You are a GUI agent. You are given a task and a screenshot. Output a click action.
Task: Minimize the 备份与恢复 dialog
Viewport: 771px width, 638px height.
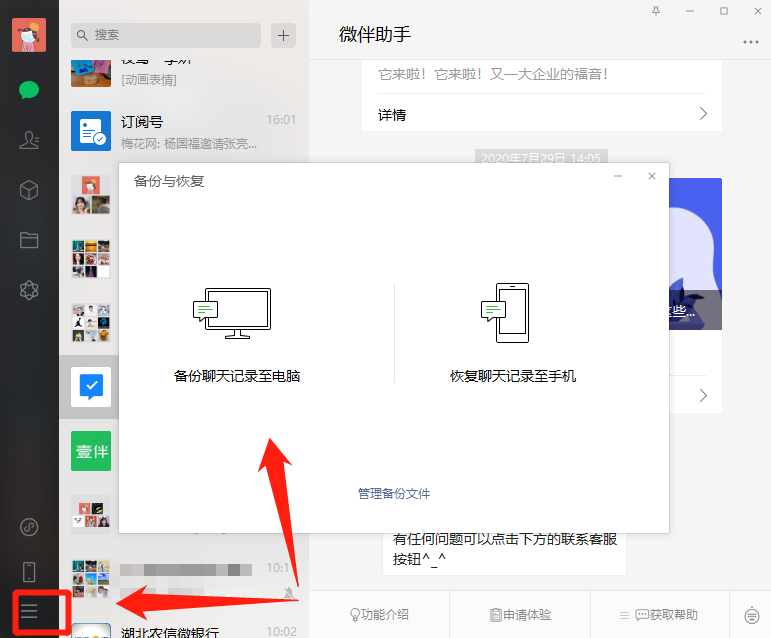click(x=618, y=176)
